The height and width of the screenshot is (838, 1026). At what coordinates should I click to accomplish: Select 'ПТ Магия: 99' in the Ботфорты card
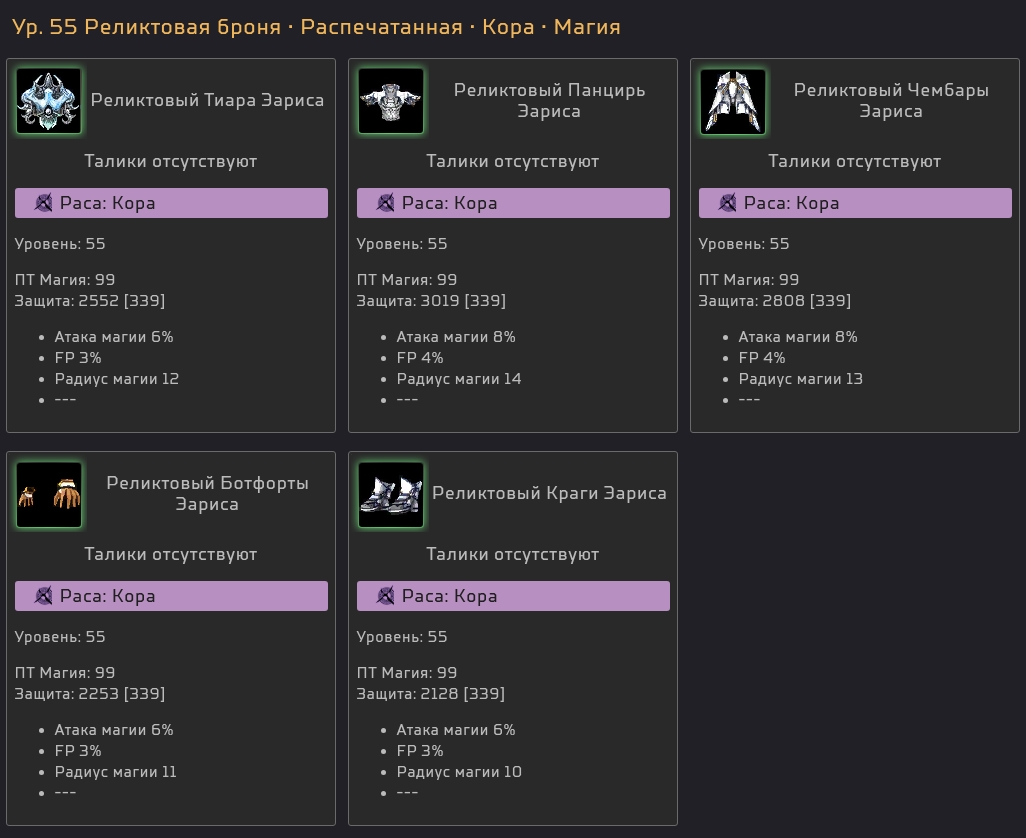[65, 672]
